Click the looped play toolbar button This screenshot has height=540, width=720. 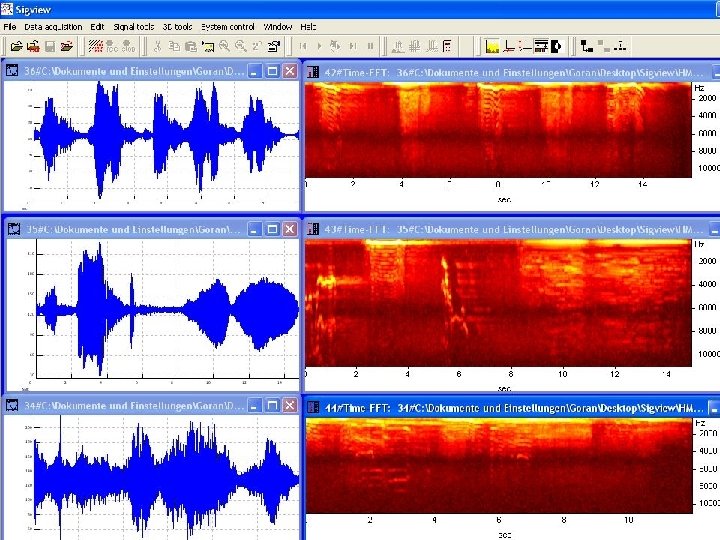click(336, 46)
